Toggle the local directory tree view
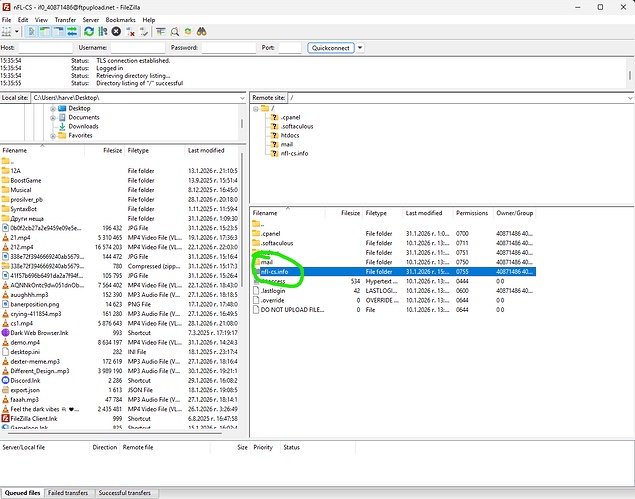 45,32
